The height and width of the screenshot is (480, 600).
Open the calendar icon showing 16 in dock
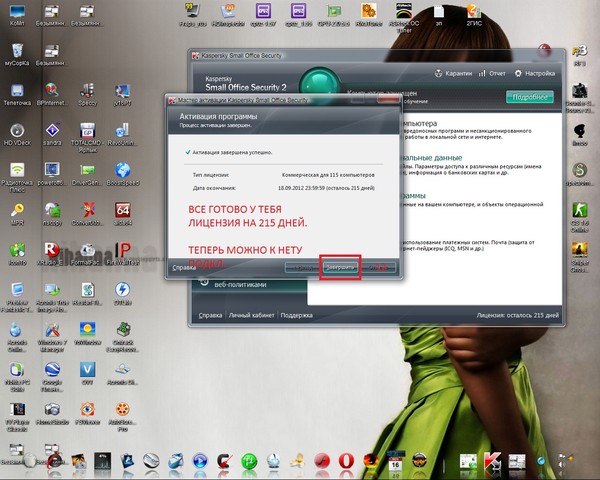point(395,461)
